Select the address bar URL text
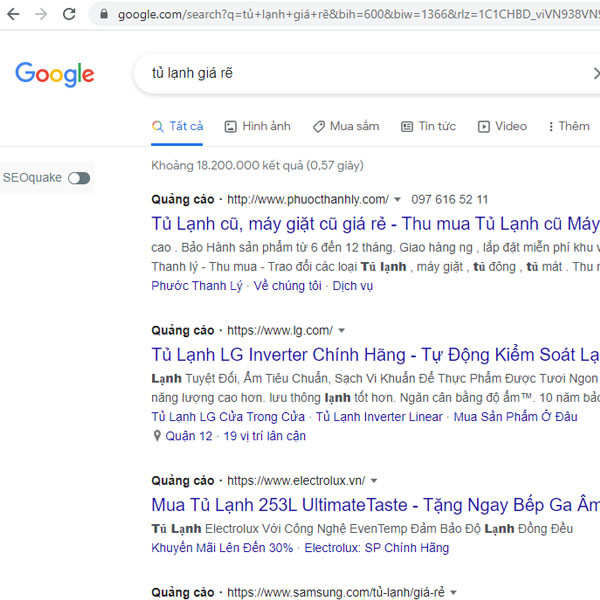Viewport: 600px width, 600px height. click(x=359, y=15)
